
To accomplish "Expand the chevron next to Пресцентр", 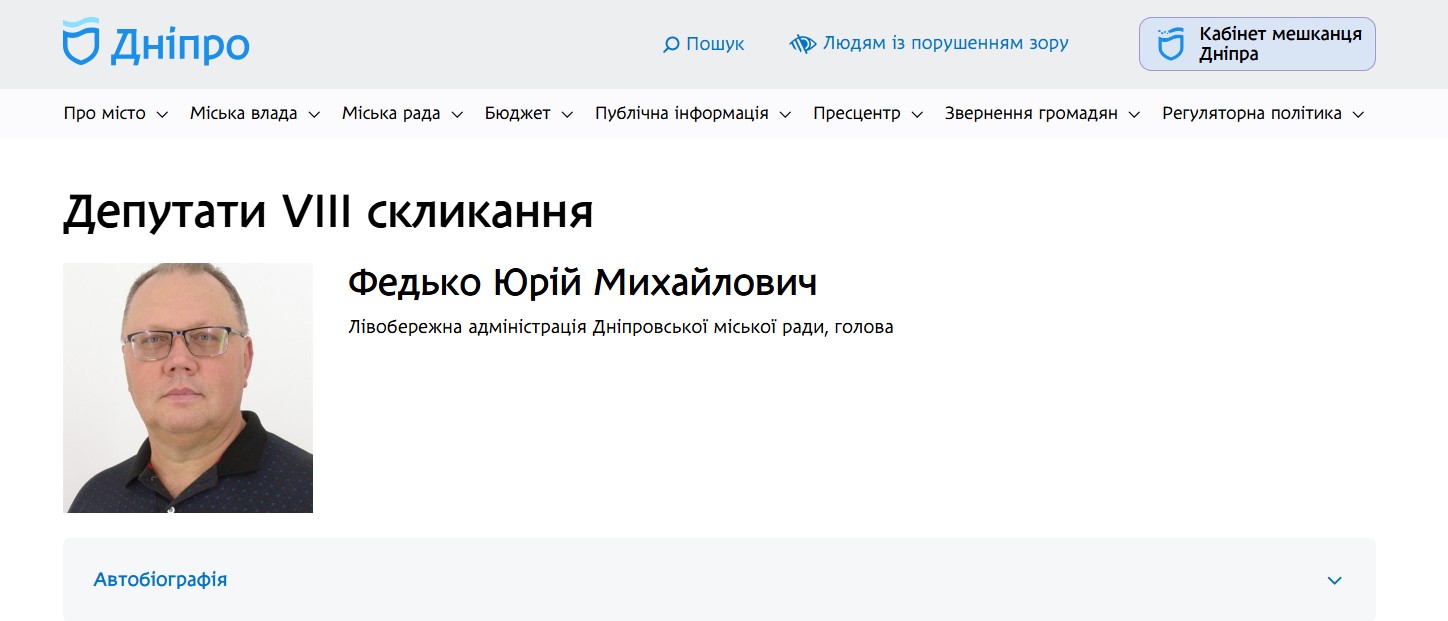I will coord(917,115).
